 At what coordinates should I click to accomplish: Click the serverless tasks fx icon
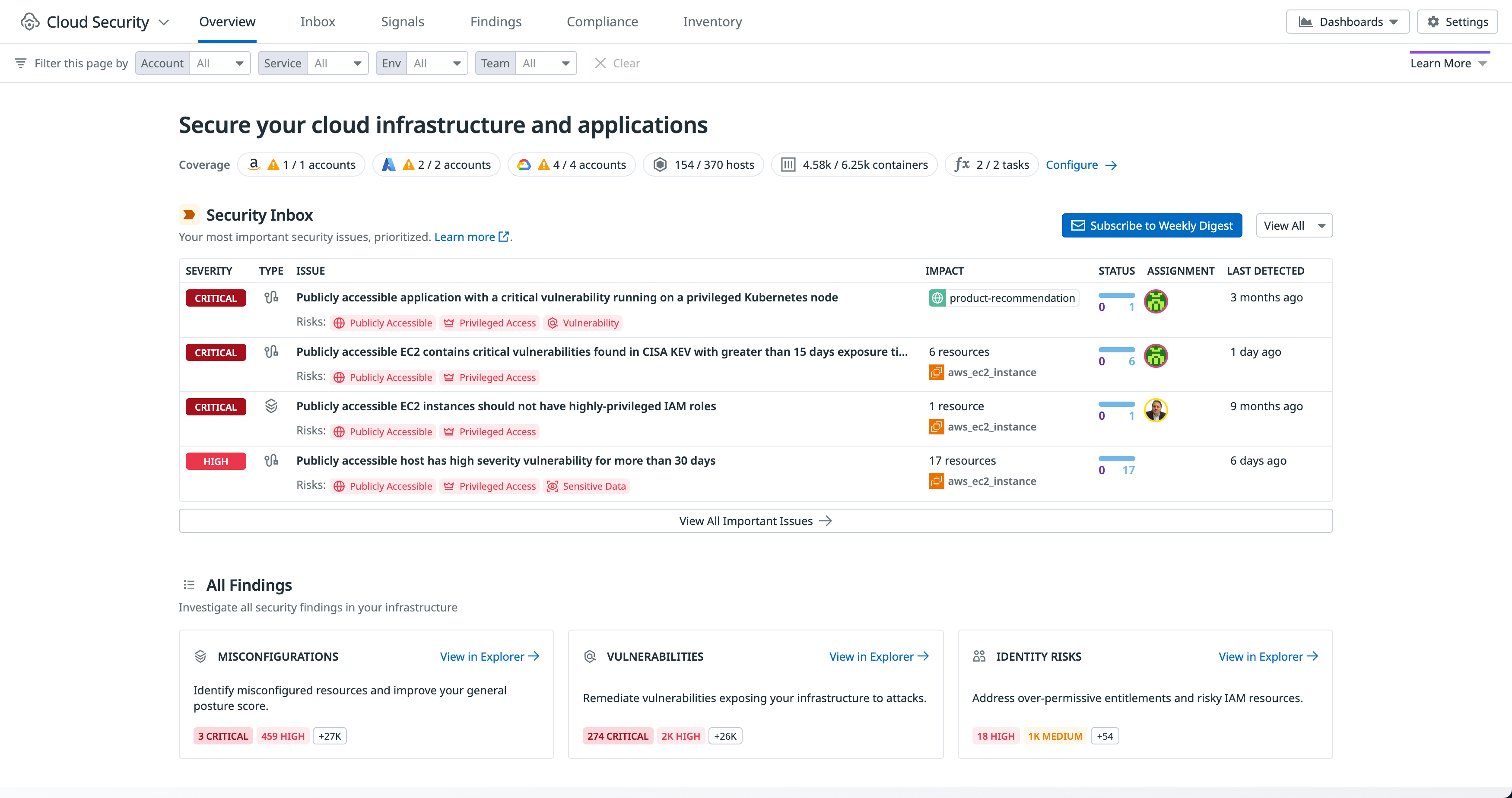(962, 165)
